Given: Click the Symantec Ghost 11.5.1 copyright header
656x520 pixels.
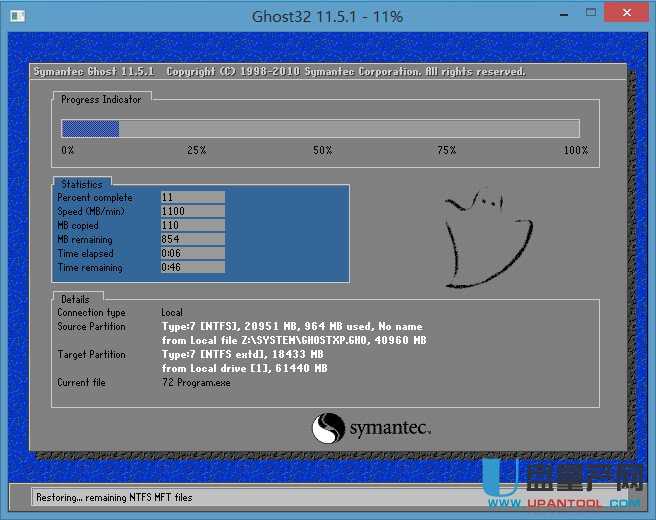Looking at the screenshot, I should pos(279,72).
